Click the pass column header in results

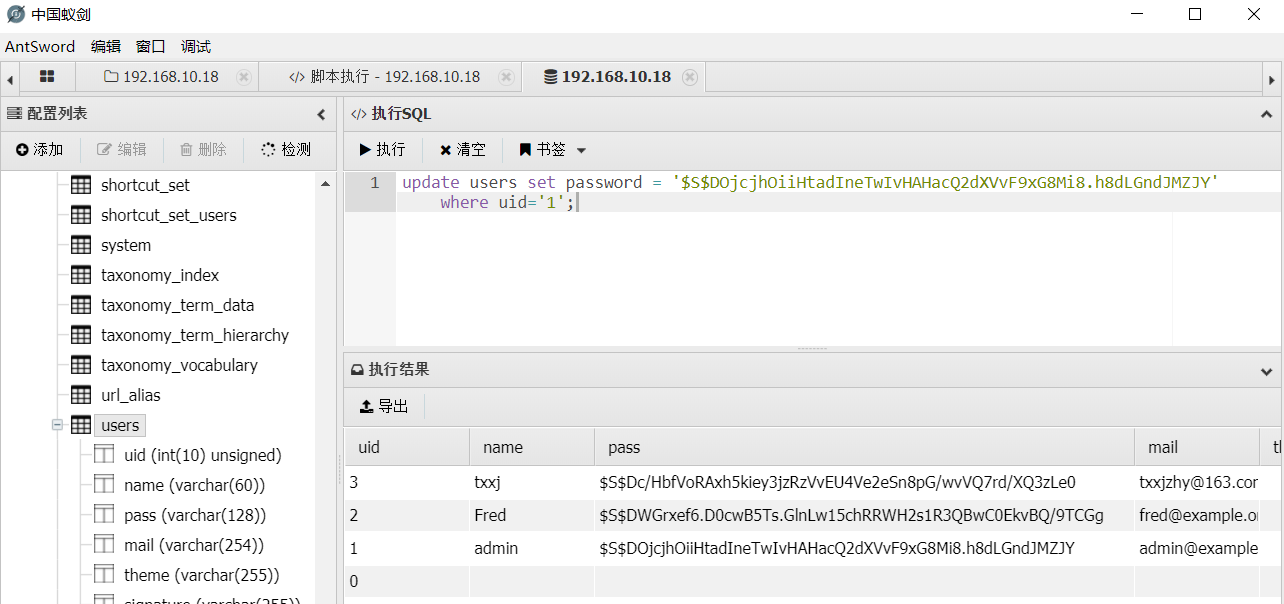tap(624, 447)
